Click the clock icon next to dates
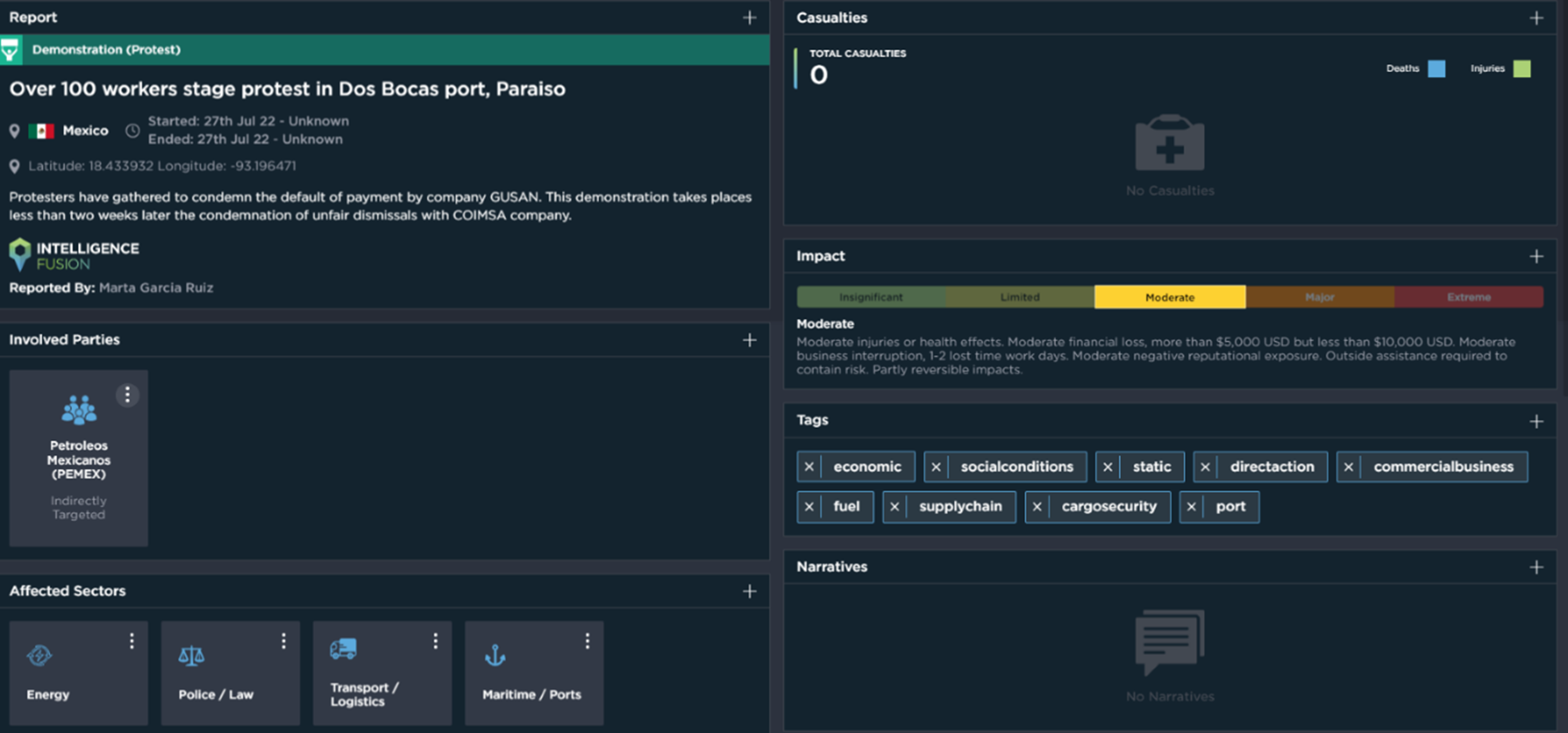The height and width of the screenshot is (733, 1568). [133, 131]
